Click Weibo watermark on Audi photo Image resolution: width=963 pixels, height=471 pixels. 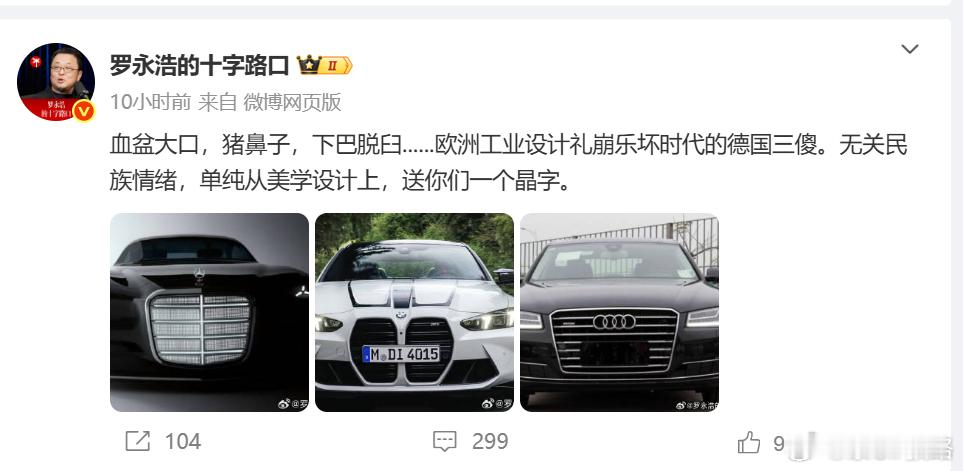coord(697,405)
